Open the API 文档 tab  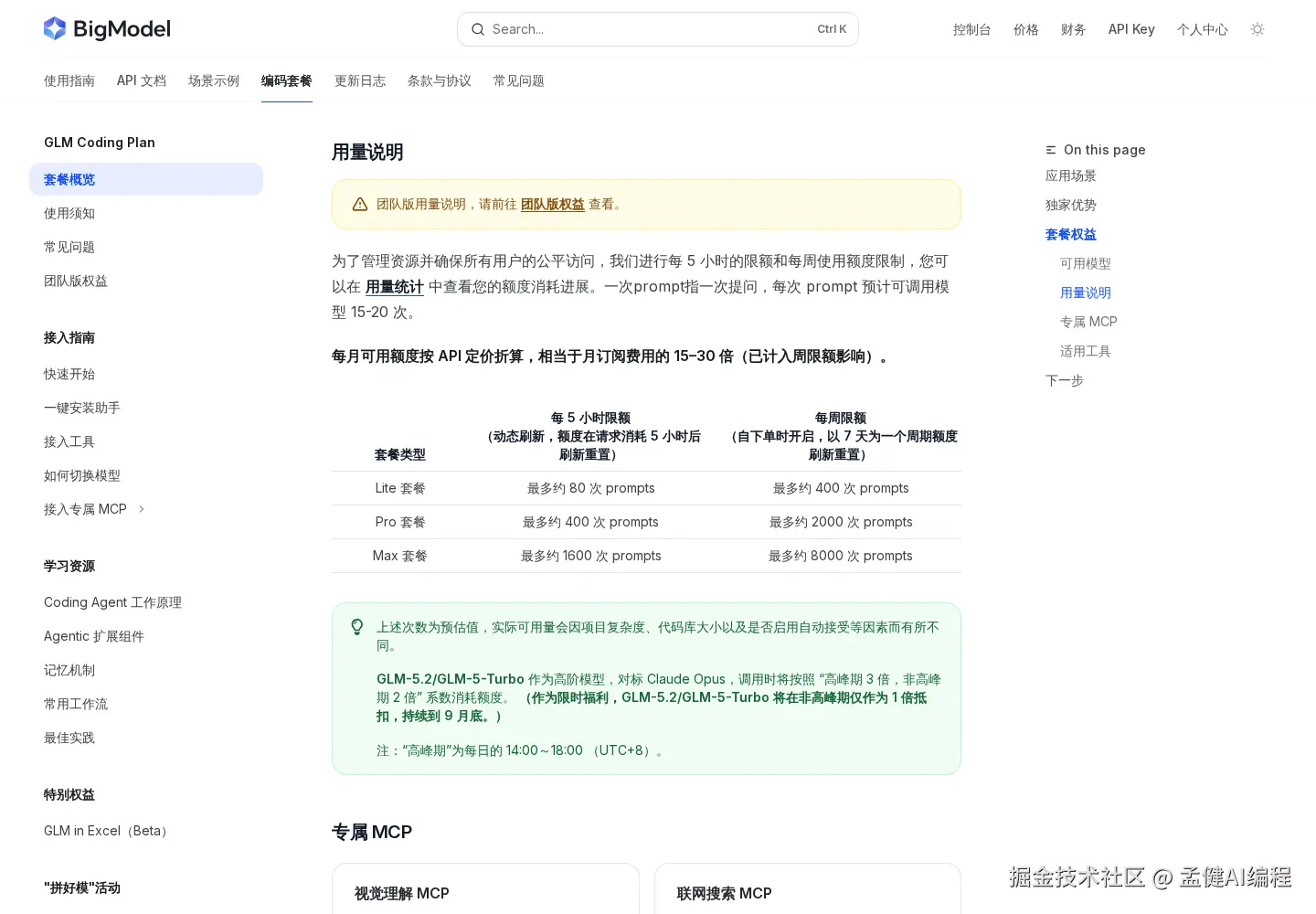click(x=142, y=80)
